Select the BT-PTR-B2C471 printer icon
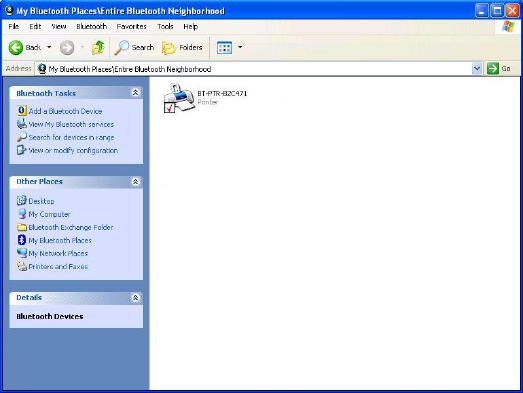523x393 pixels. (179, 98)
